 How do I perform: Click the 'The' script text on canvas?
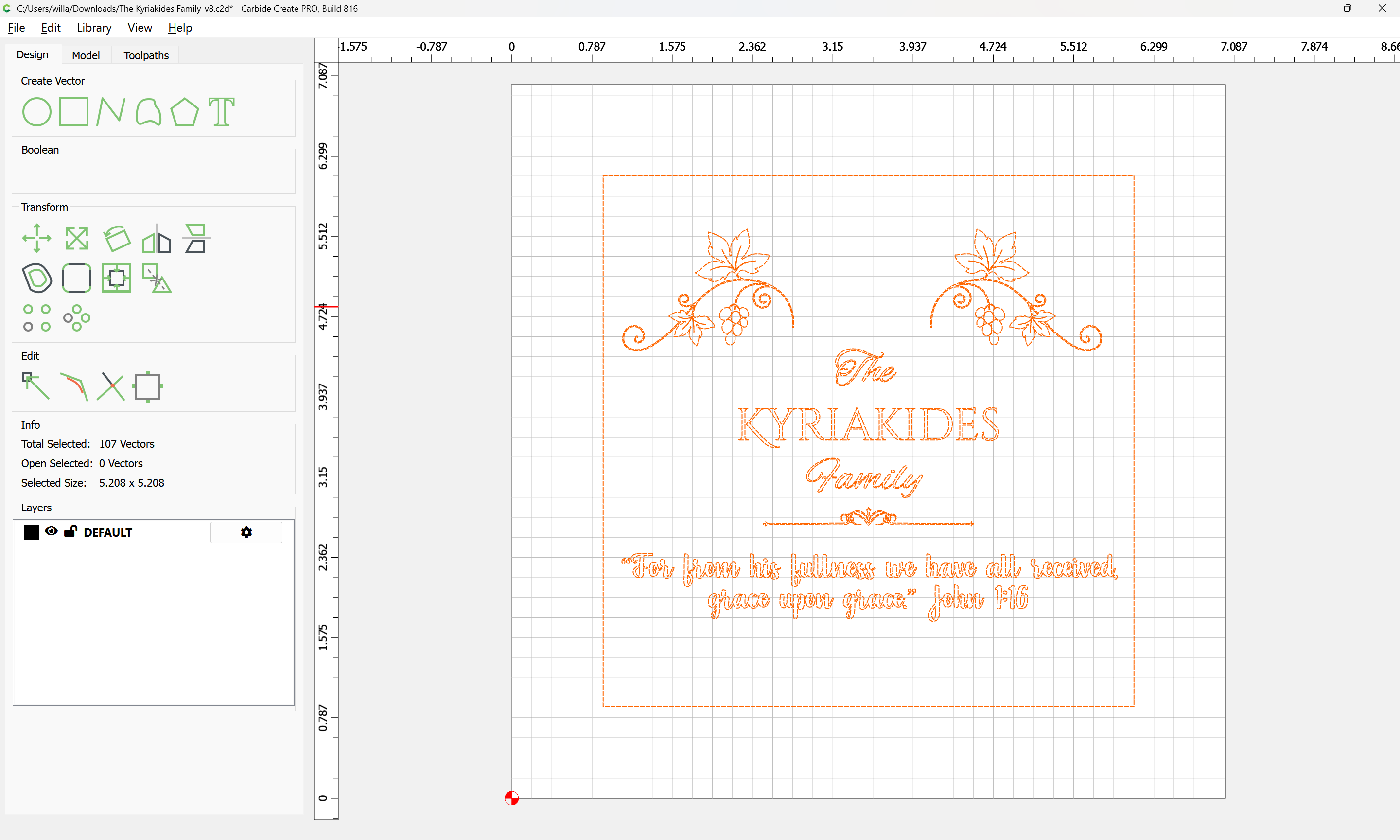click(x=866, y=367)
